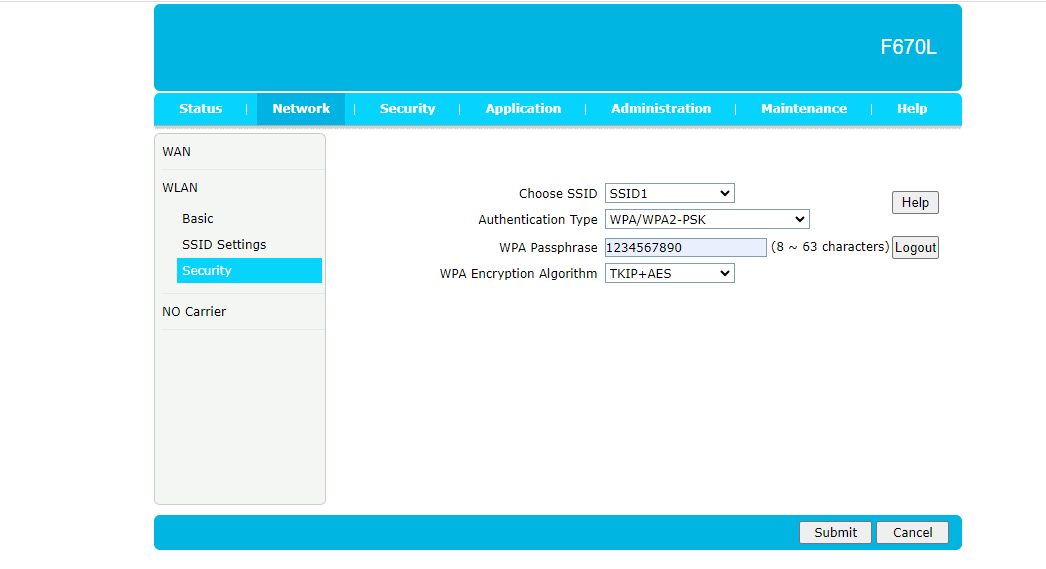Image resolution: width=1046 pixels, height=569 pixels.
Task: Open Help in the top navigation bar
Action: click(x=911, y=109)
